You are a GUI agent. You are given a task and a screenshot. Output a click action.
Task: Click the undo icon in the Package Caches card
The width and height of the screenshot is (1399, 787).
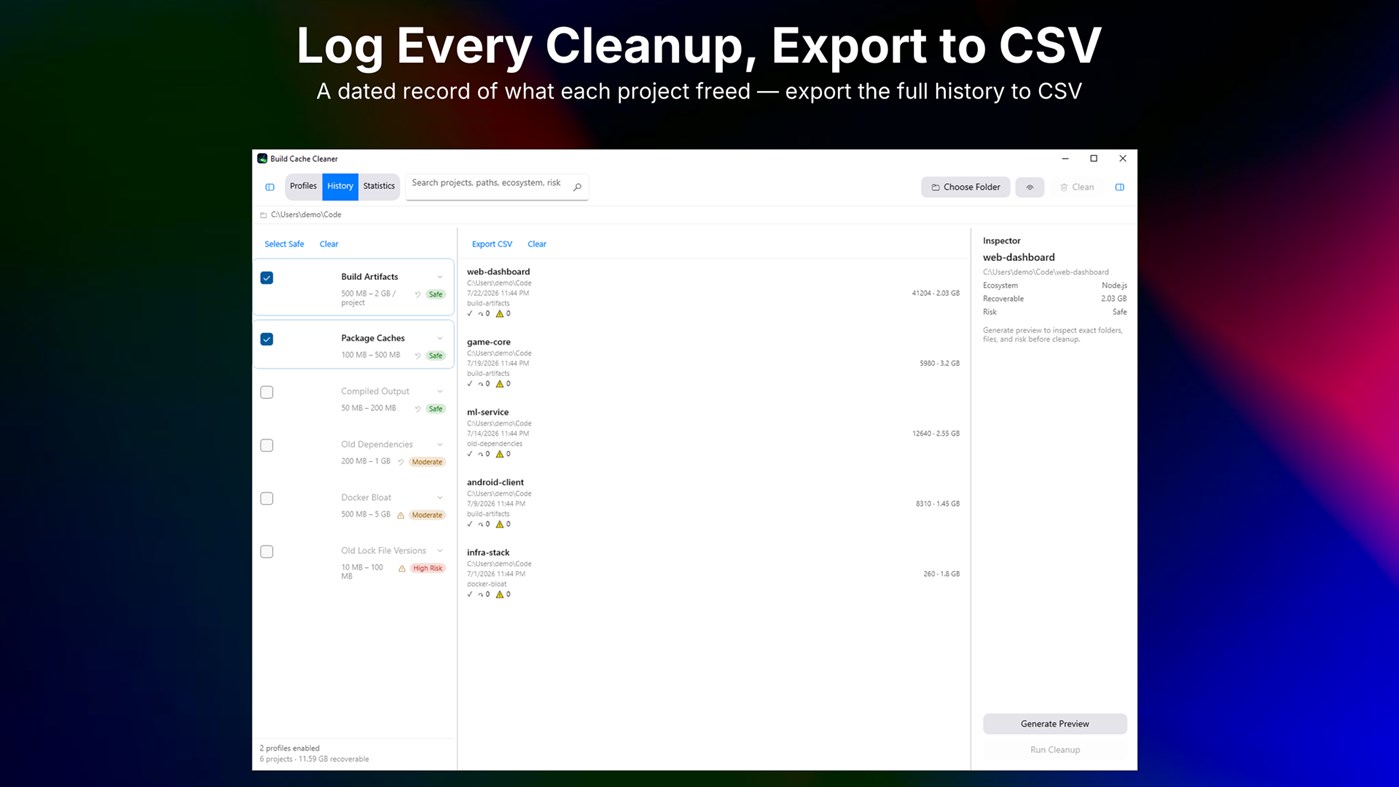click(x=418, y=356)
